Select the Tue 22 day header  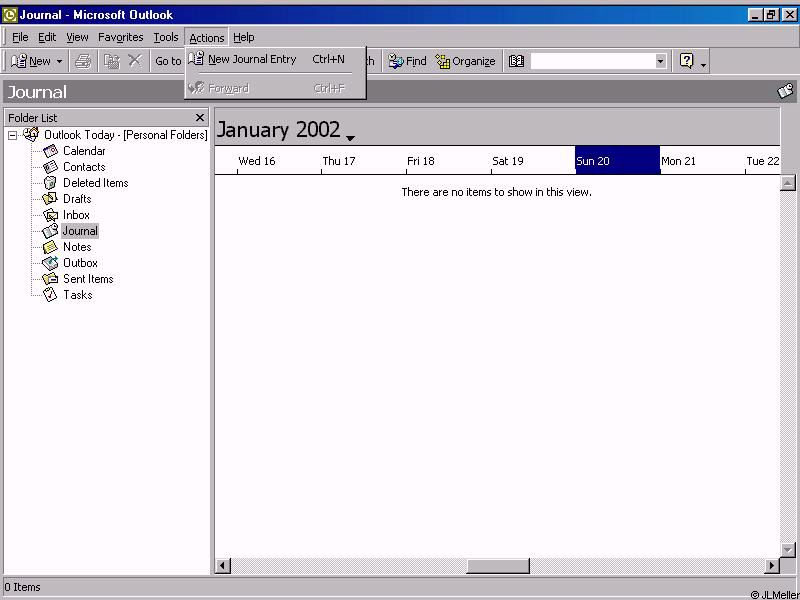[762, 161]
